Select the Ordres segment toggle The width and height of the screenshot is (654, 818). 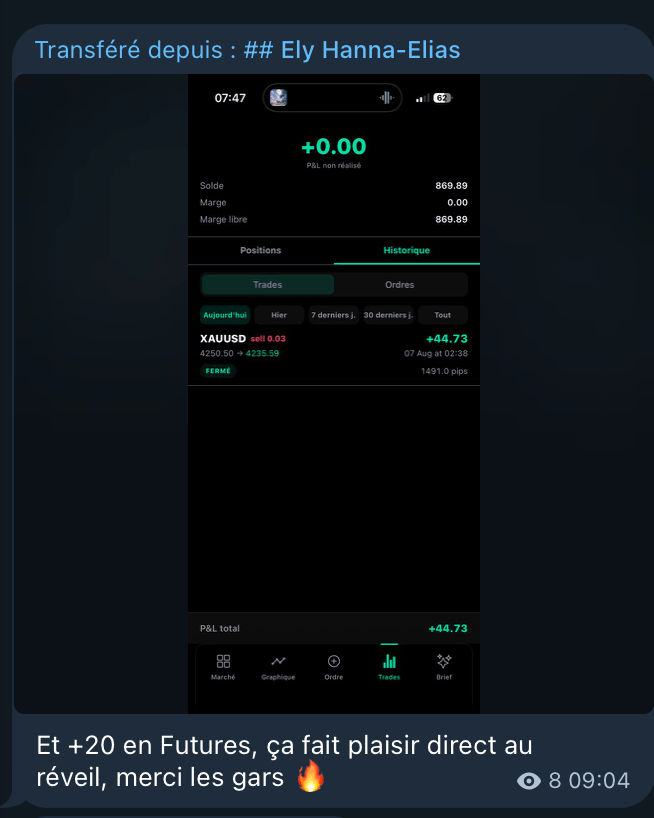[400, 285]
